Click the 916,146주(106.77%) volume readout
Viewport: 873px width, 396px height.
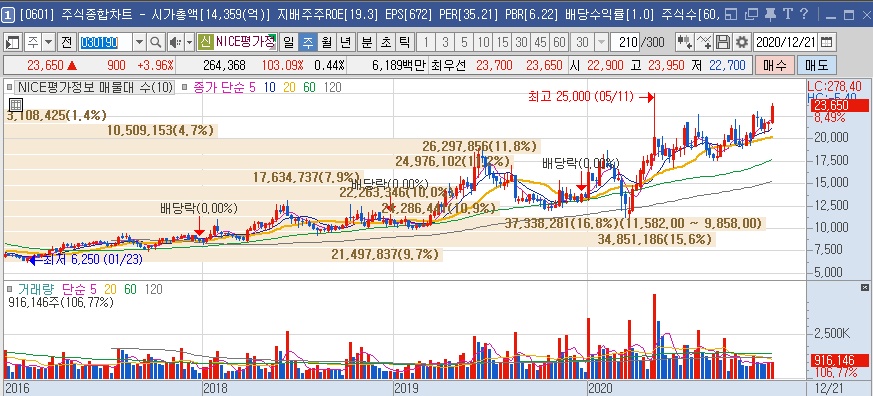(x=61, y=302)
